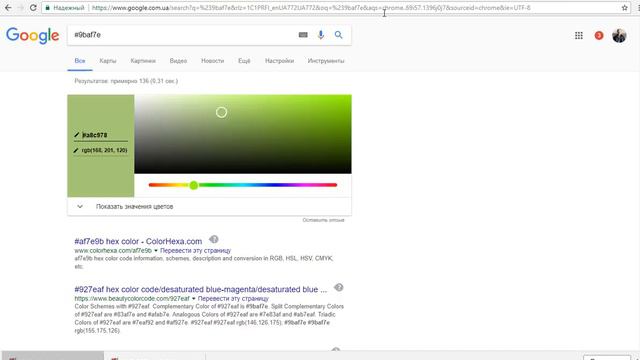Click 'Перевести эту страницу' for the beautycolorcode result

pyautogui.click(x=233, y=299)
